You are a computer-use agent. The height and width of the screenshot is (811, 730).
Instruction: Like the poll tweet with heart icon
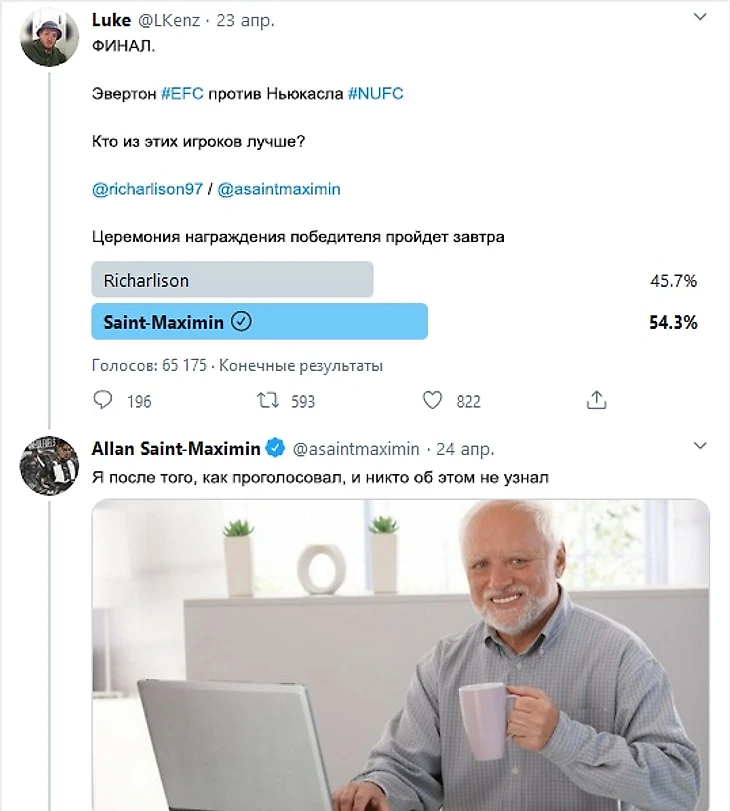[433, 400]
